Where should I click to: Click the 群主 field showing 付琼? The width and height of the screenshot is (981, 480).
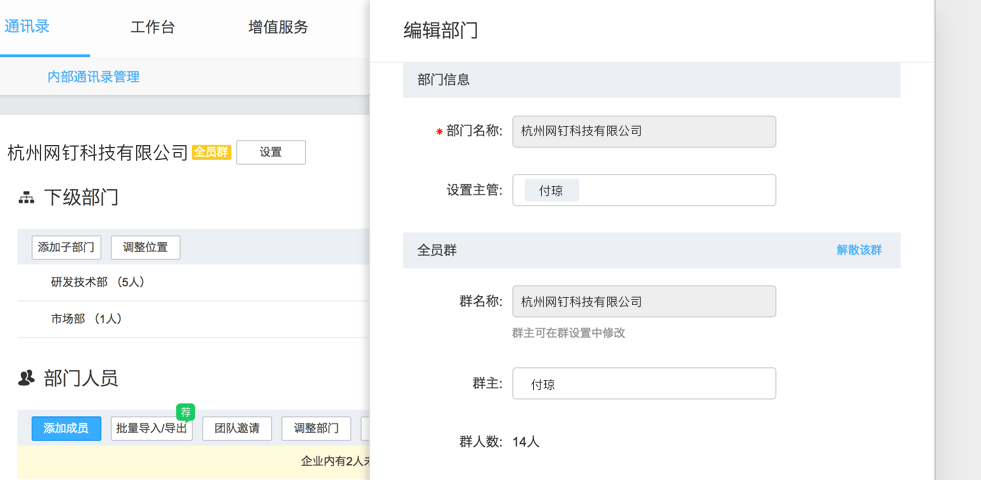click(x=644, y=384)
